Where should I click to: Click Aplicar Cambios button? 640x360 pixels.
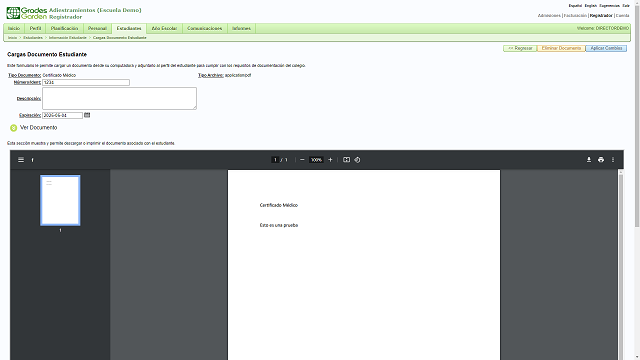point(606,48)
